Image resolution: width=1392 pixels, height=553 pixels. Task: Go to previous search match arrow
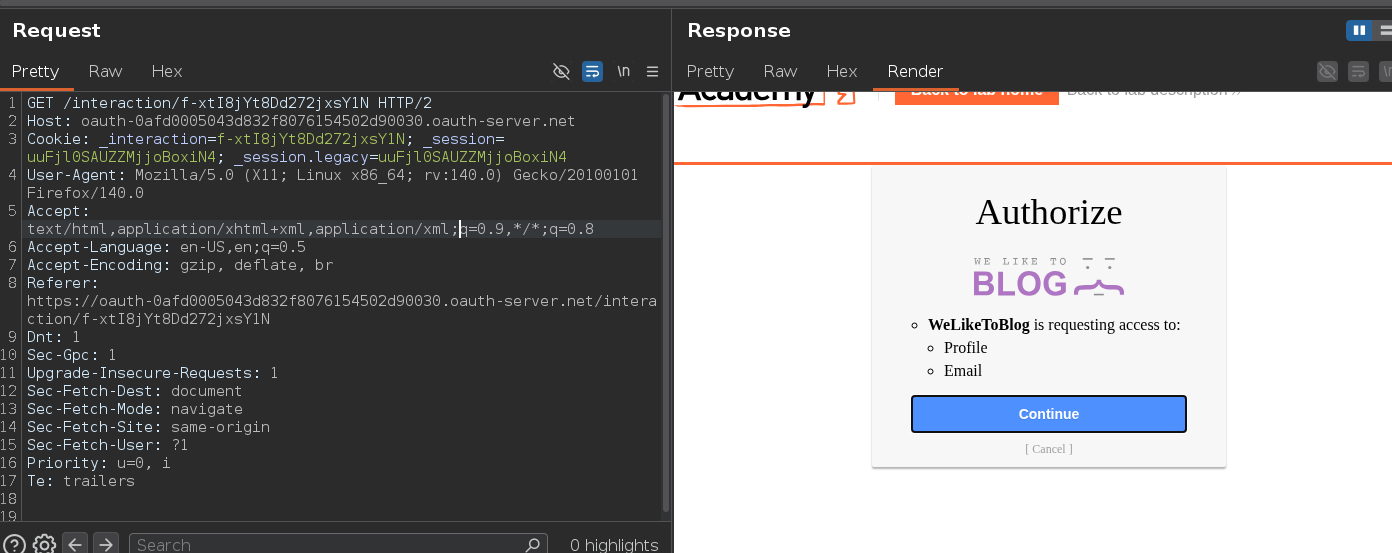click(x=75, y=544)
